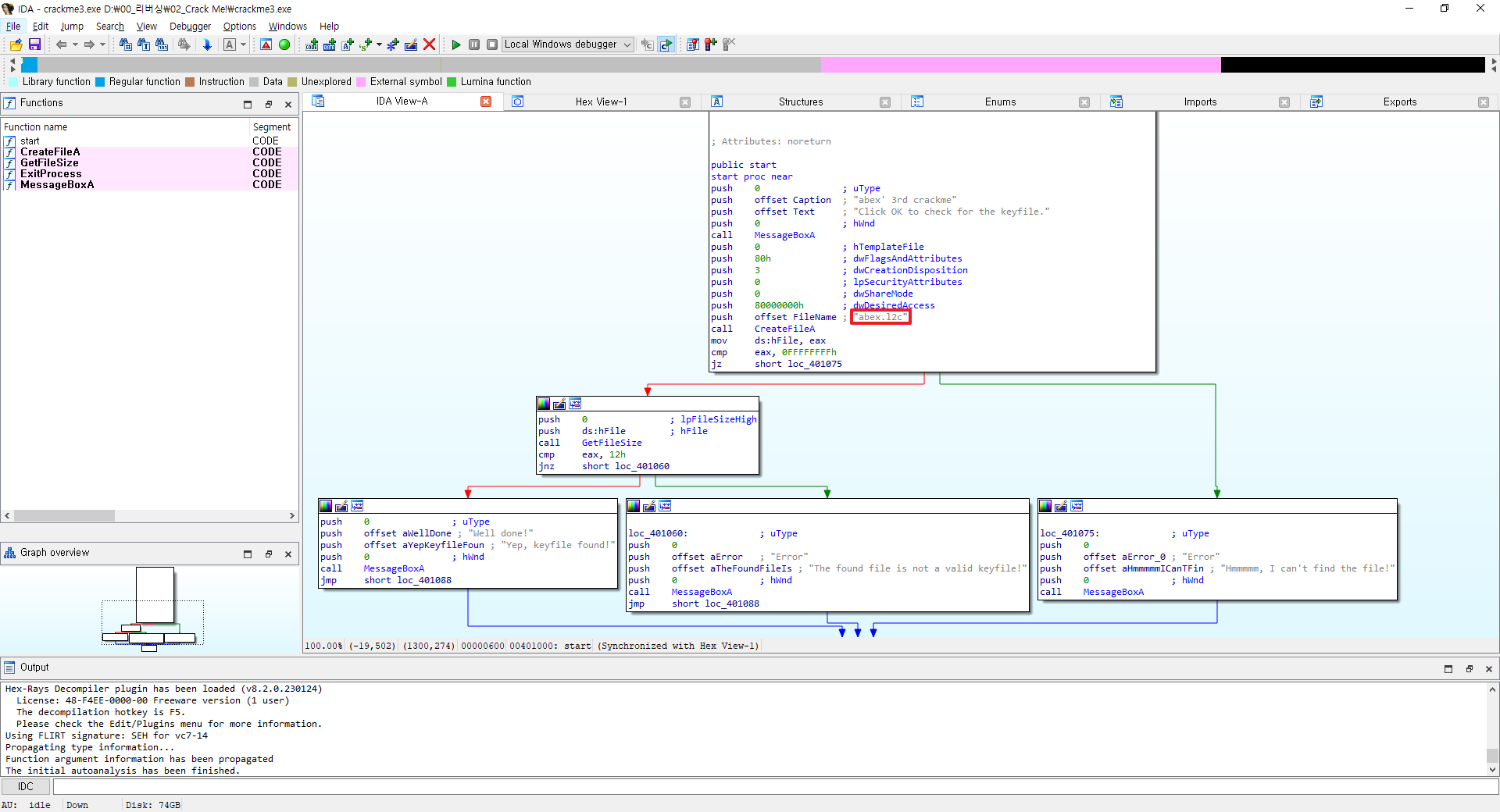Switch to the Enums tab
This screenshot has width=1500, height=812.
(1000, 101)
